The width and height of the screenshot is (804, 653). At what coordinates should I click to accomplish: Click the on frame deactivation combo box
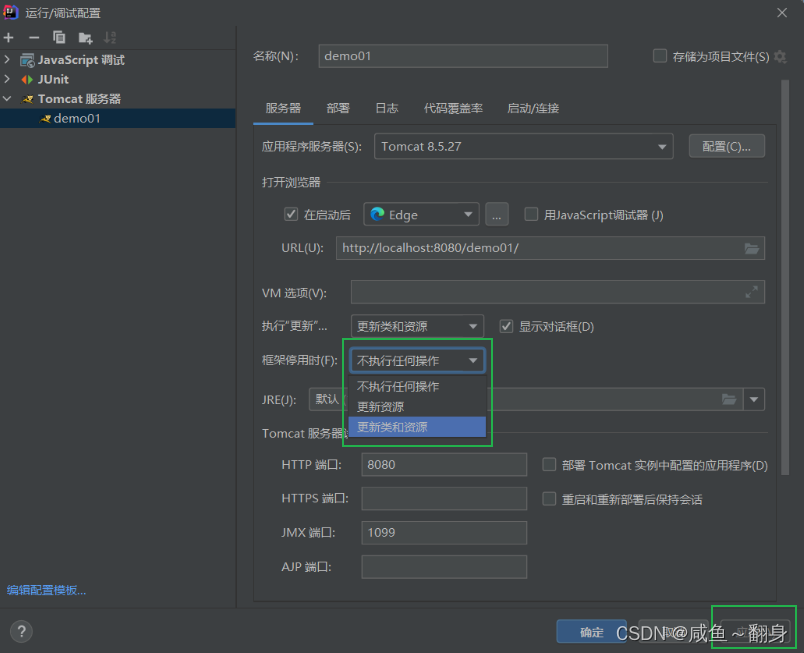click(x=417, y=360)
